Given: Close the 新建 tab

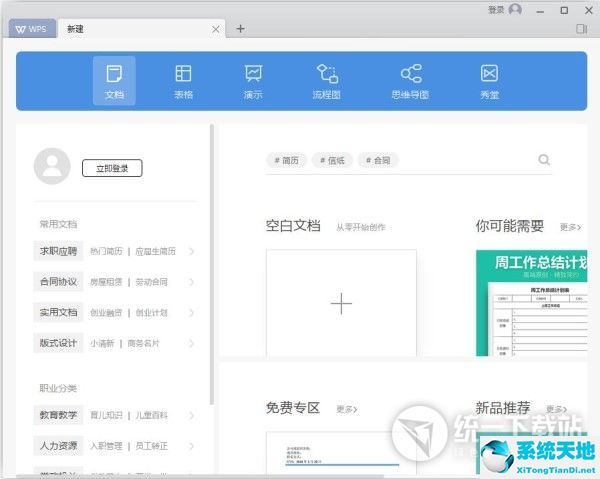Looking at the screenshot, I should coord(216,29).
